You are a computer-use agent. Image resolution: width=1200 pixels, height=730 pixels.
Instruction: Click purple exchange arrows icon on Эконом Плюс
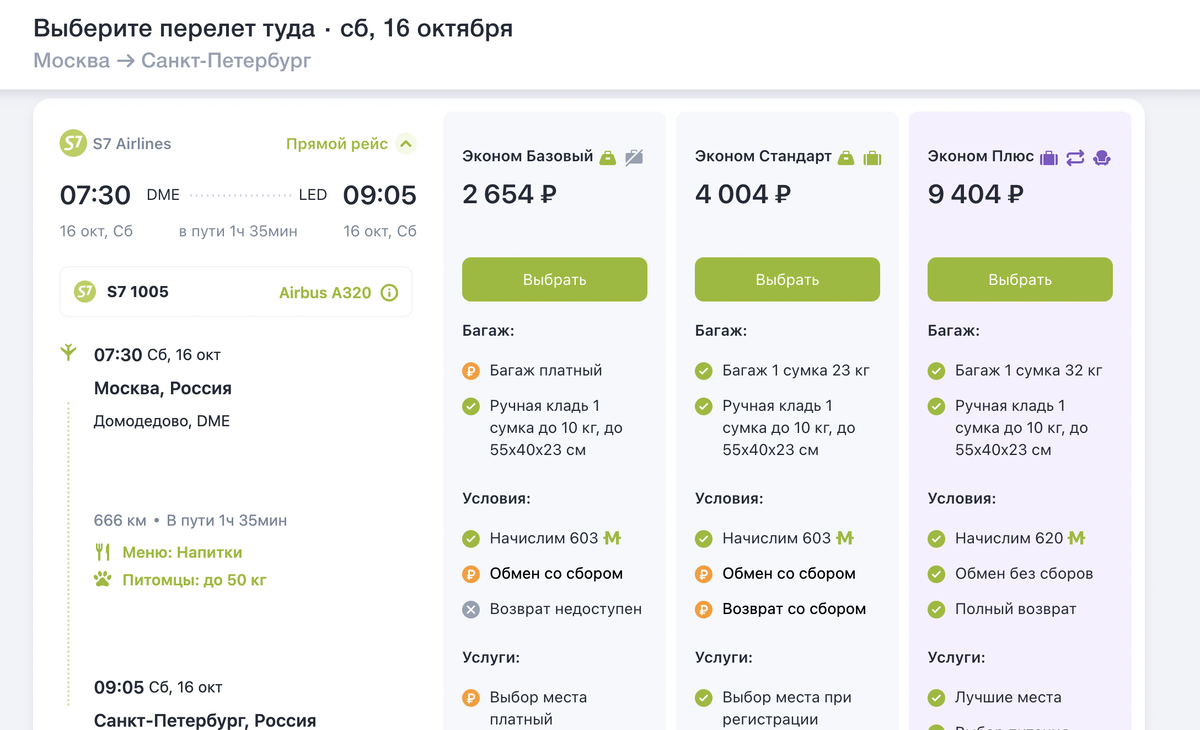click(x=1076, y=156)
